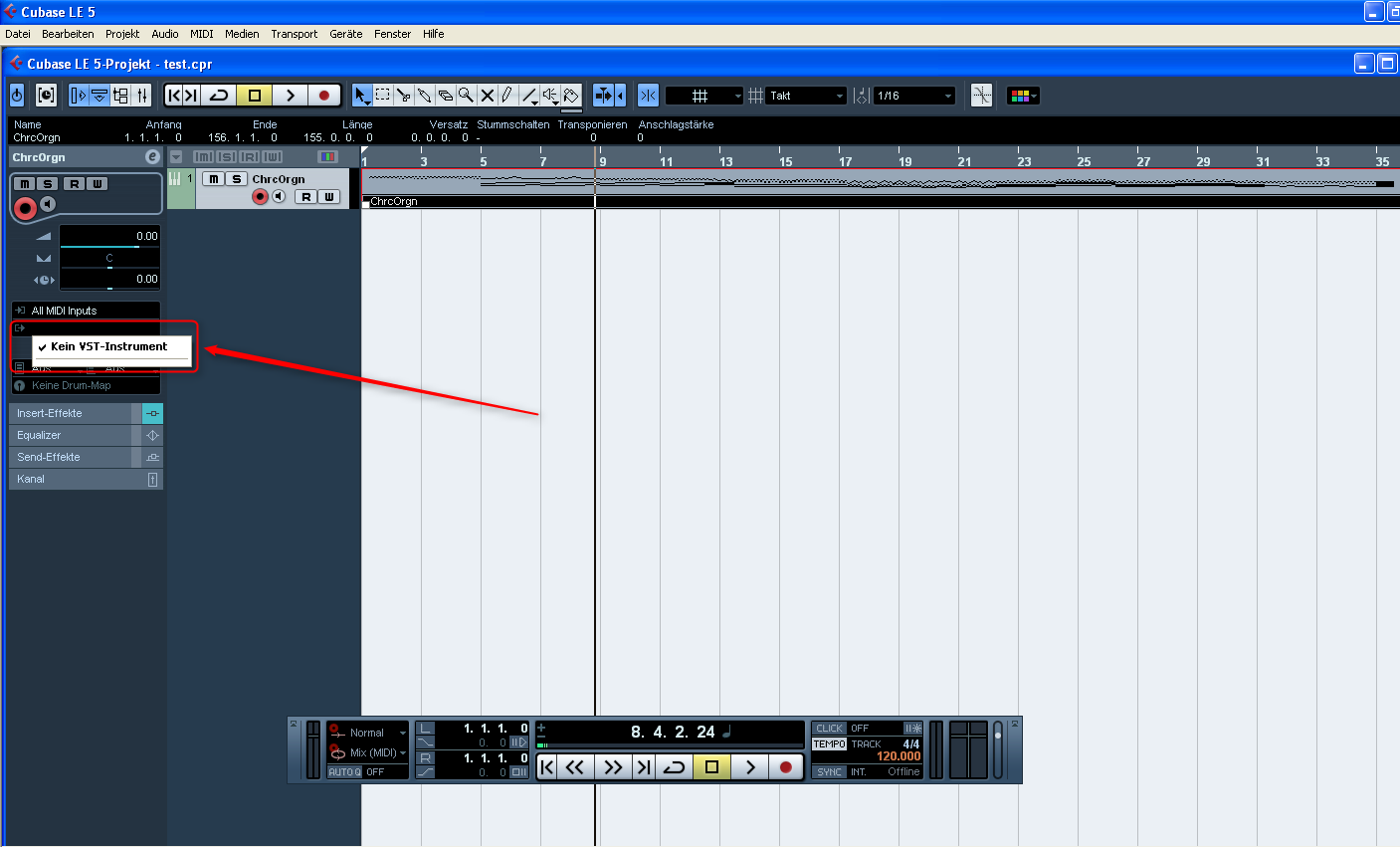Select the Color paint bucket tool
This screenshot has height=847, width=1400.
(x=571, y=96)
